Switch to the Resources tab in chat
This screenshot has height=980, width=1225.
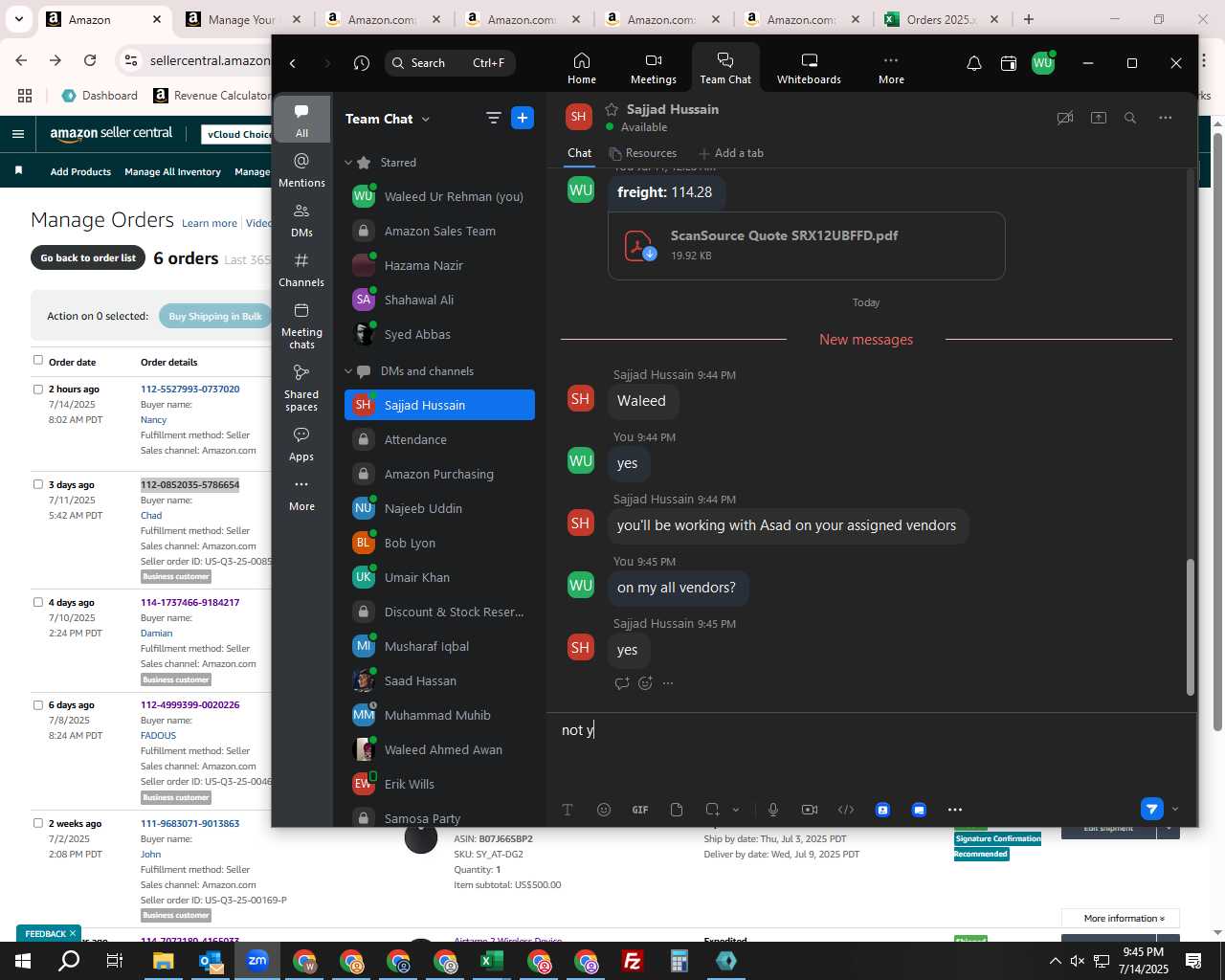click(x=643, y=153)
